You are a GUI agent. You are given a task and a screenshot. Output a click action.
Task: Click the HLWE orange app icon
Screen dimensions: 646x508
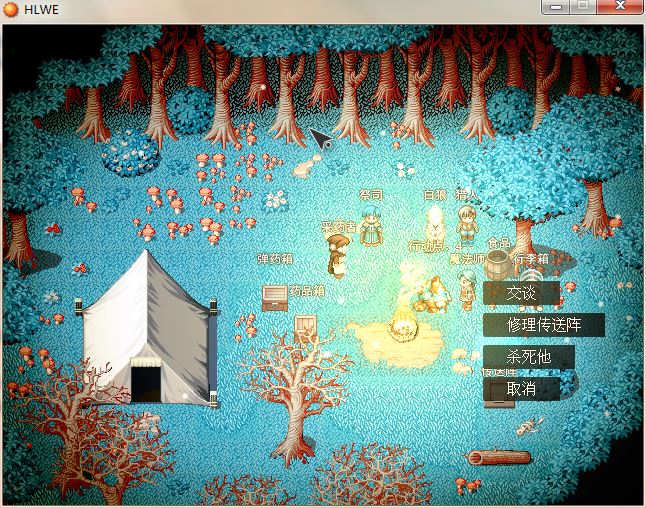10,9
